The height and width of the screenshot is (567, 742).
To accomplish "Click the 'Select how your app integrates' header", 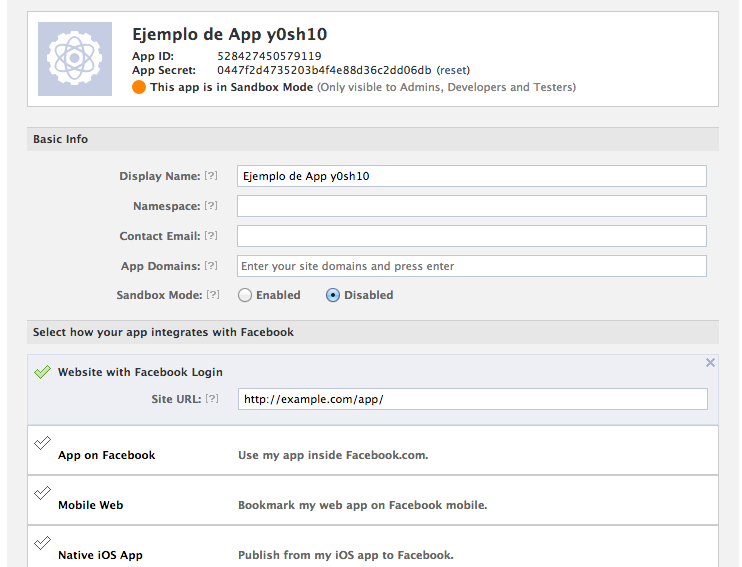I will pyautogui.click(x=373, y=332).
